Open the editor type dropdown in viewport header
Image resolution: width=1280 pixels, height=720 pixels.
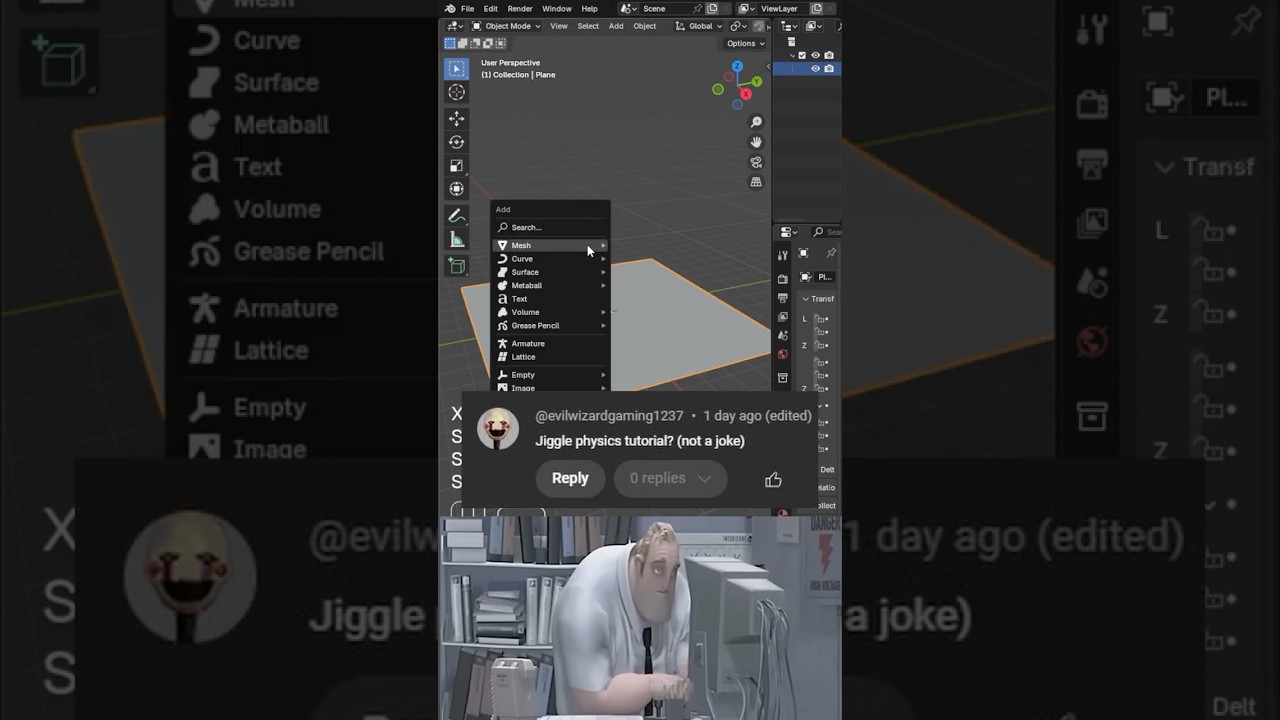[x=454, y=26]
